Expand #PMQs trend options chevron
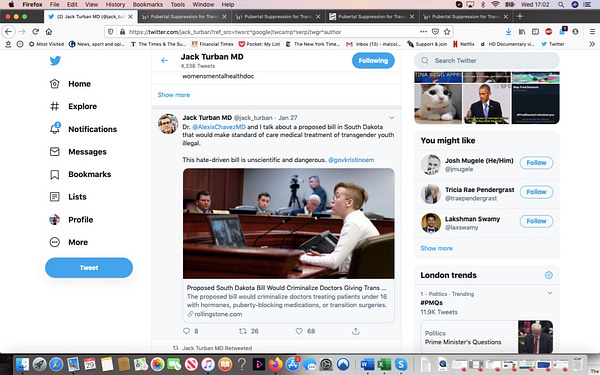The image size is (600, 375). (x=550, y=293)
